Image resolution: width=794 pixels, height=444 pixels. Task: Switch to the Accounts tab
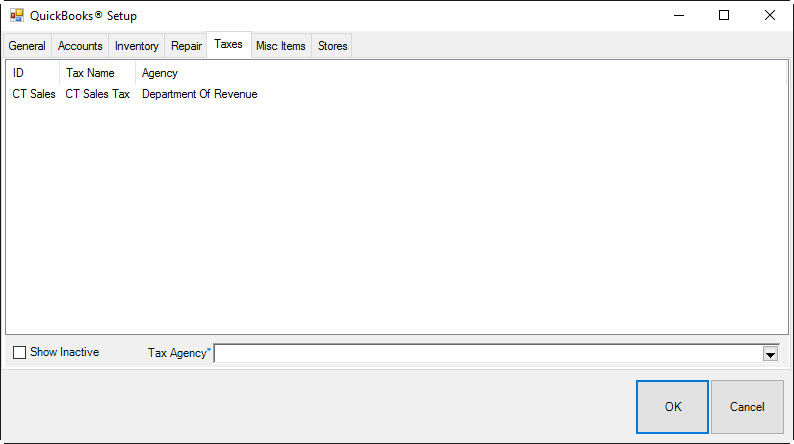pyautogui.click(x=80, y=46)
